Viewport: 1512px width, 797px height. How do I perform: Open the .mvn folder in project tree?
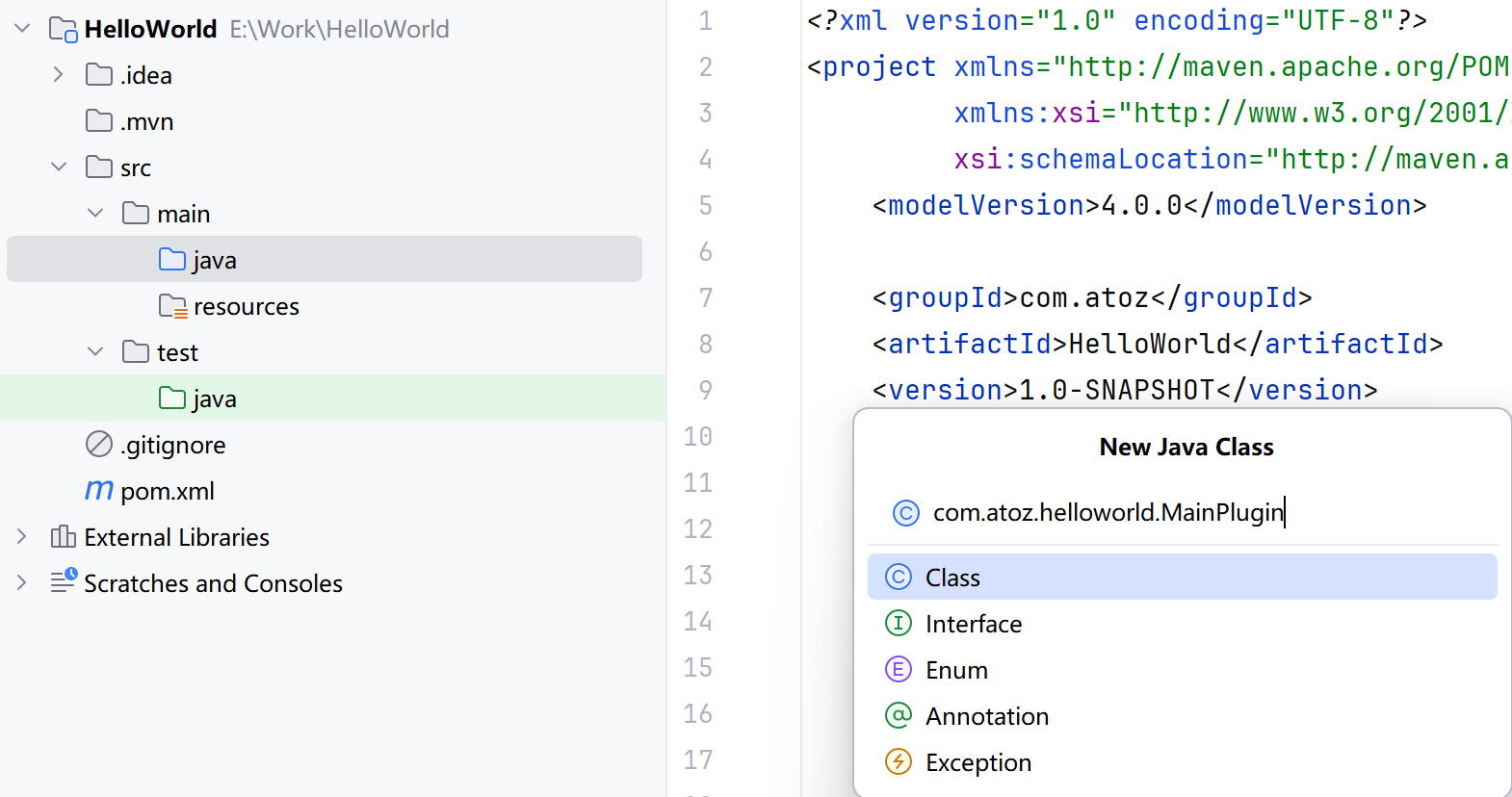pyautogui.click(x=146, y=121)
